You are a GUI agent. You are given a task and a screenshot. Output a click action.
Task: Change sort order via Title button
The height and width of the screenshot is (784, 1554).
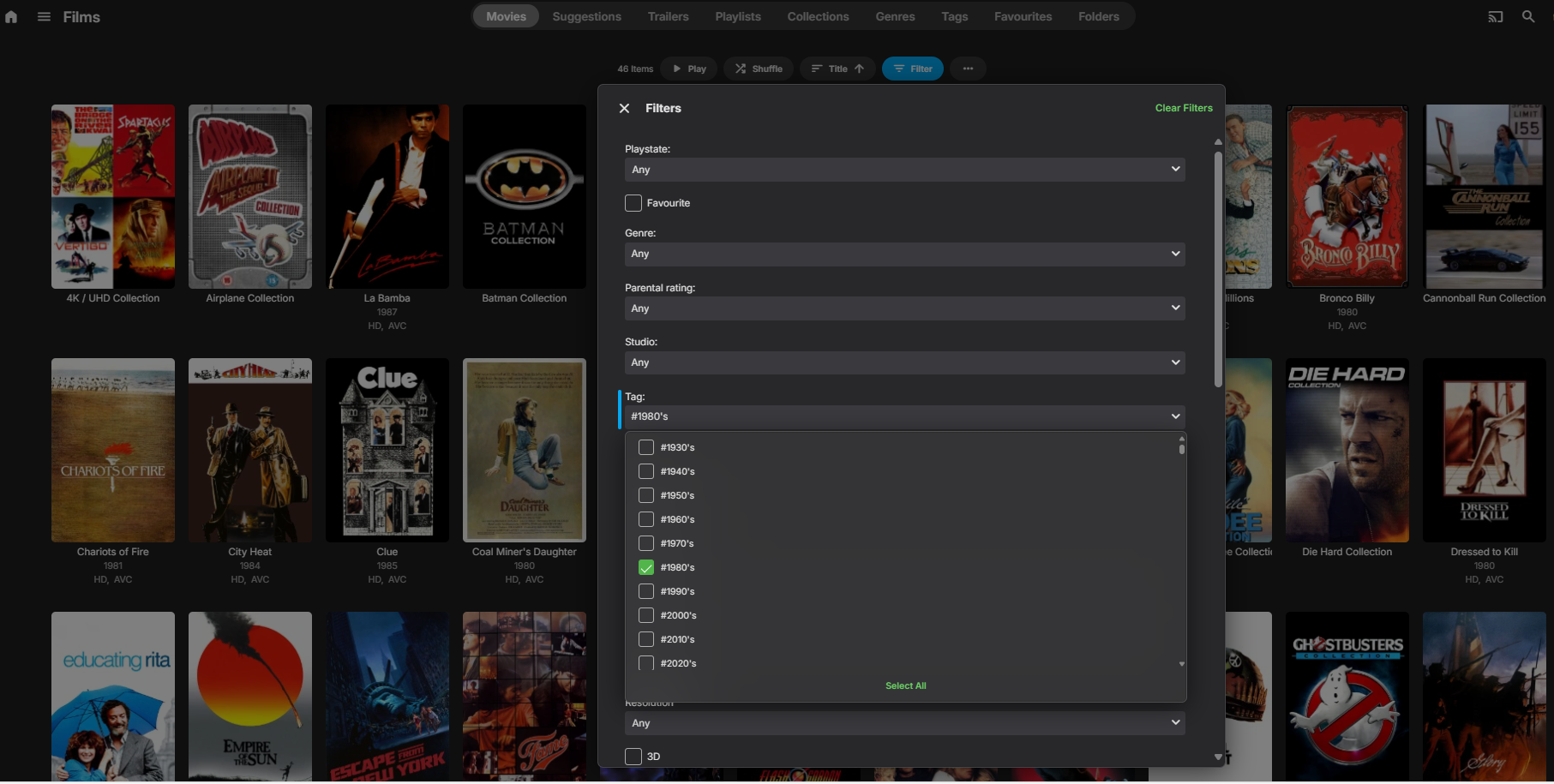(x=837, y=69)
